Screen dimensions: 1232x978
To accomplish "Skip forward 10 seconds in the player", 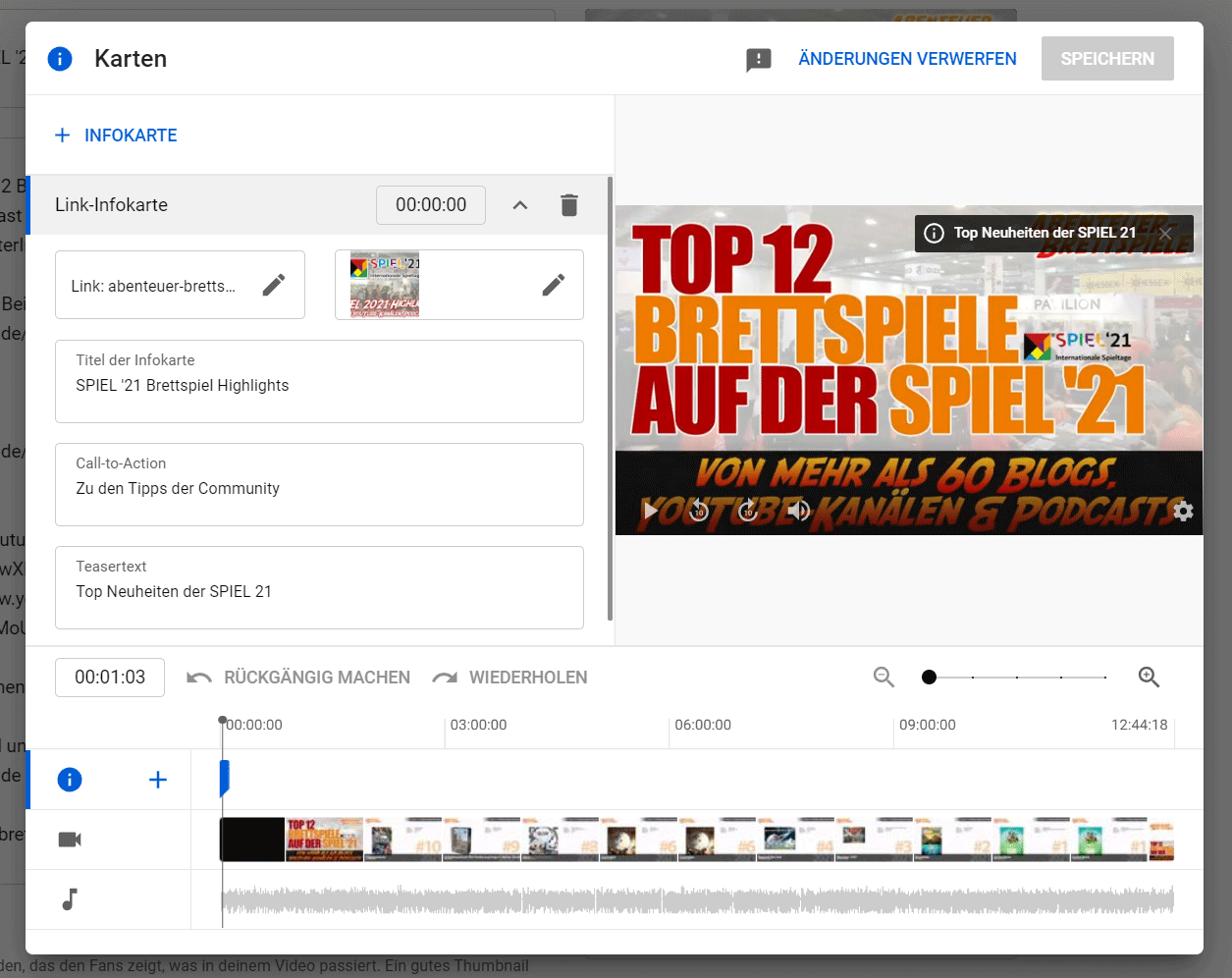I will (748, 511).
